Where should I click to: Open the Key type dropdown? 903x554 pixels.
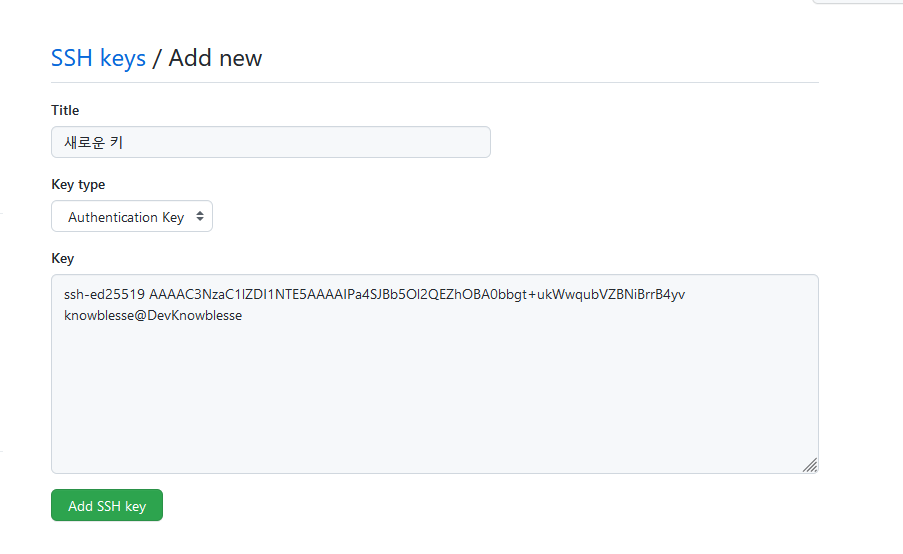pos(132,217)
